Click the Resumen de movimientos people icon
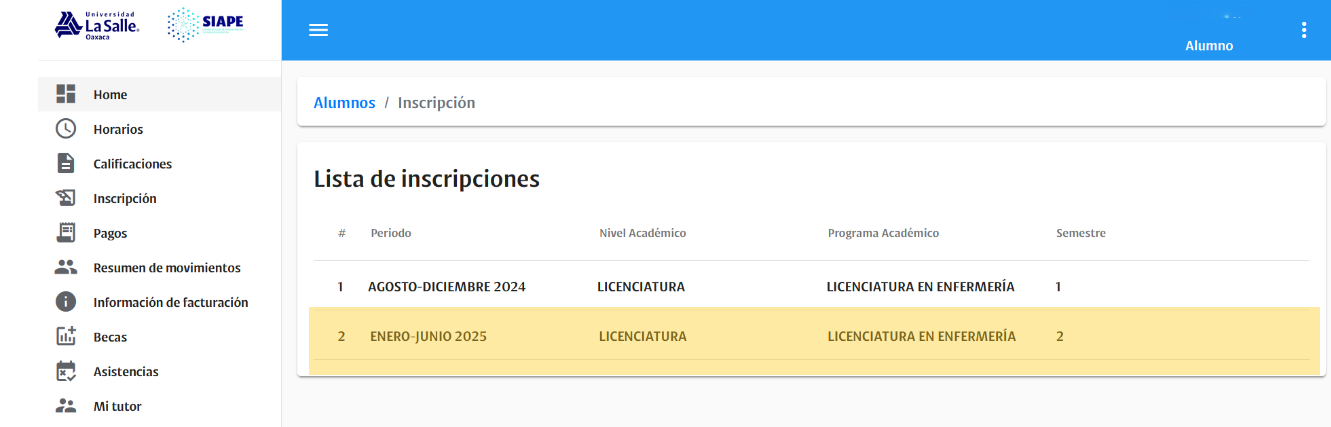1331x427 pixels. [x=66, y=267]
